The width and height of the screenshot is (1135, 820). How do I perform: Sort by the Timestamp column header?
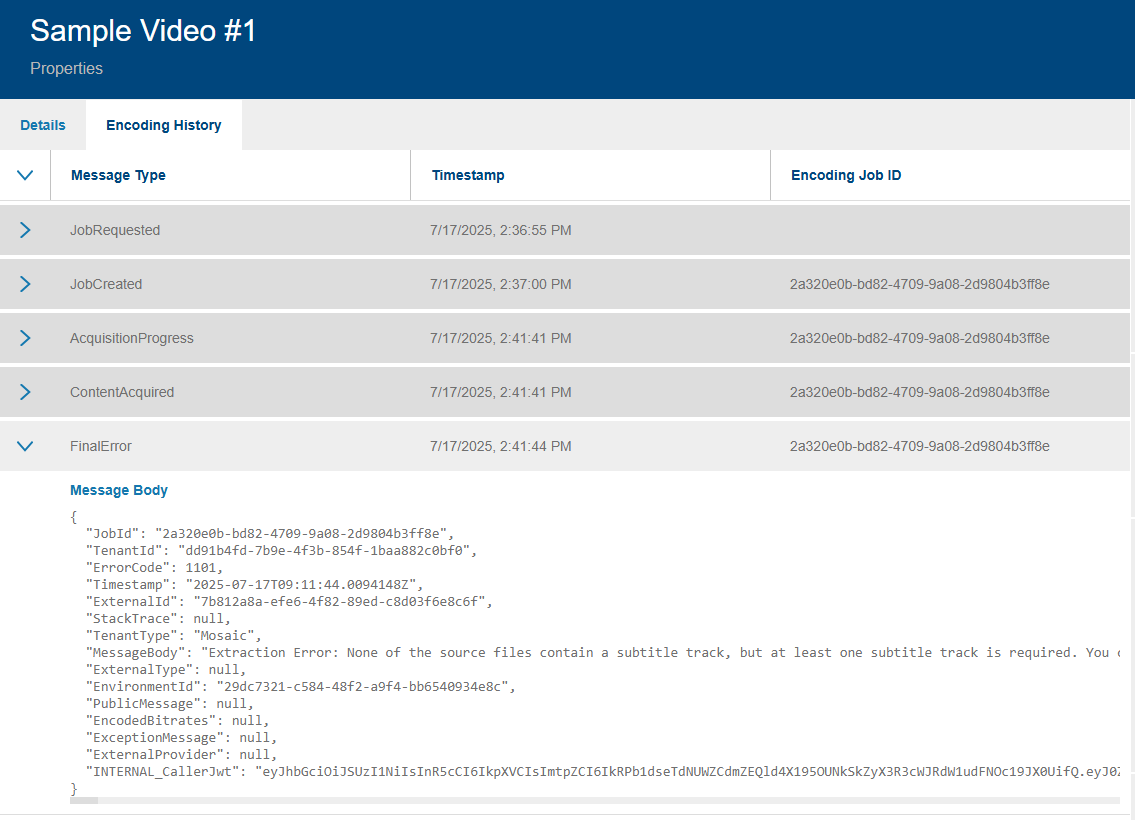coord(468,174)
